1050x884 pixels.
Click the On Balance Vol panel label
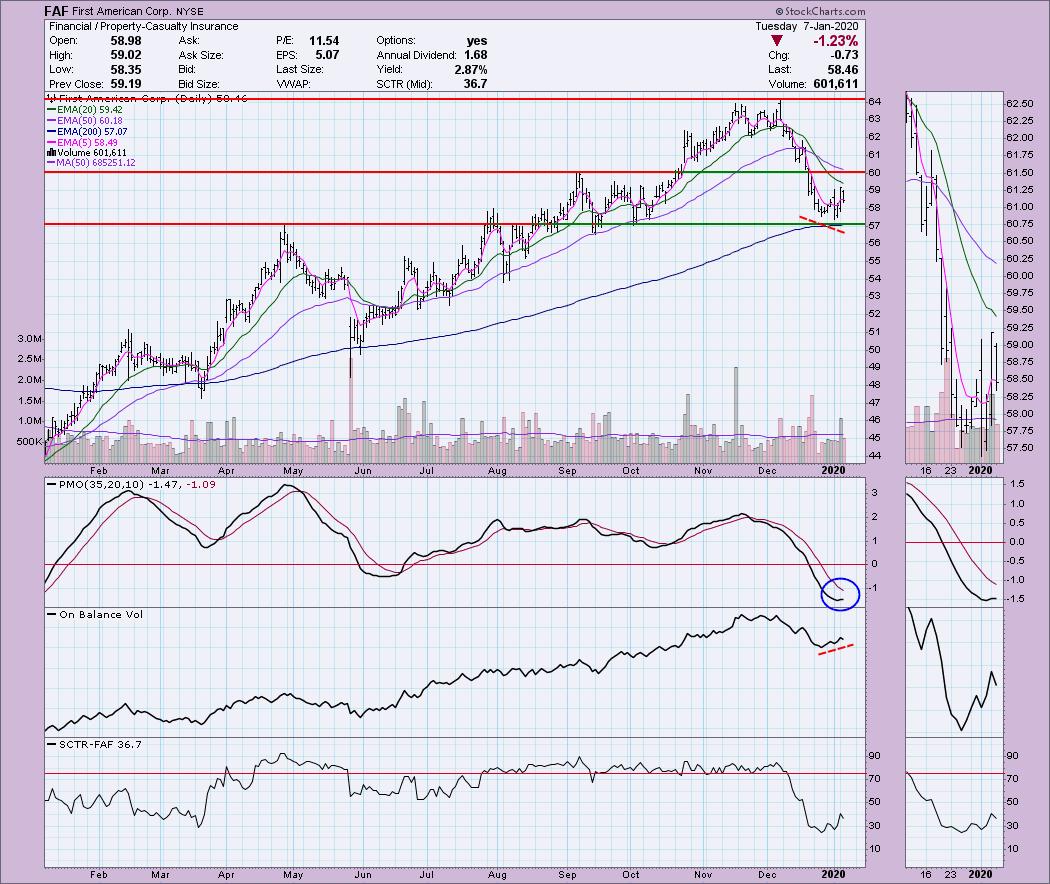coord(87,614)
